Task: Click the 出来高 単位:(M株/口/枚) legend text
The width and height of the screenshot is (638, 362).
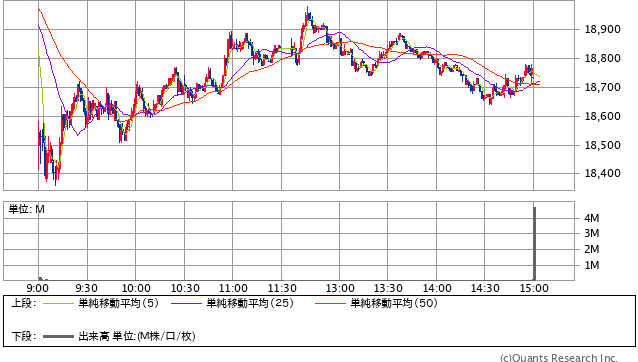Action: coord(137,336)
